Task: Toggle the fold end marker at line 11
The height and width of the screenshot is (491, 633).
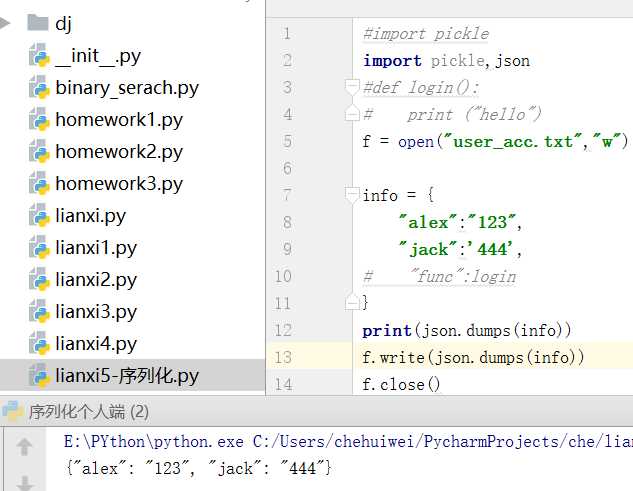Action: tap(352, 302)
